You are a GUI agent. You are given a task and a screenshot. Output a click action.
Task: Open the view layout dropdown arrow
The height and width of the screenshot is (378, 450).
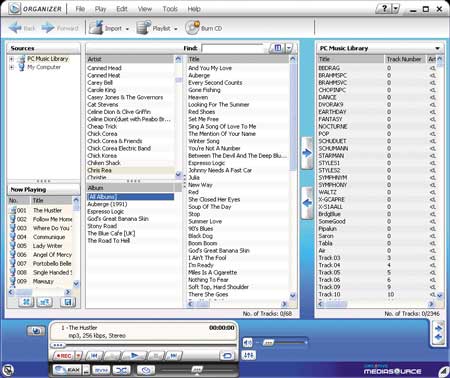[x=289, y=48]
